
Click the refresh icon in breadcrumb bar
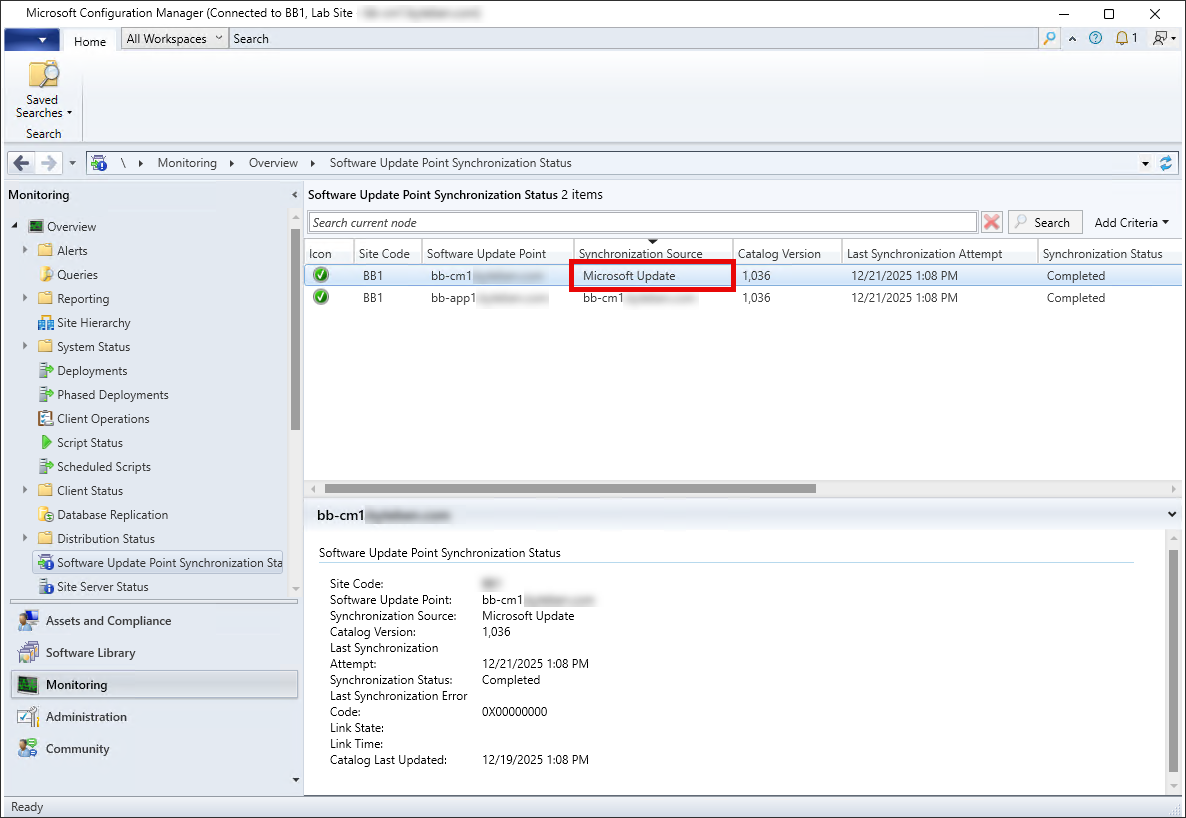point(1166,163)
